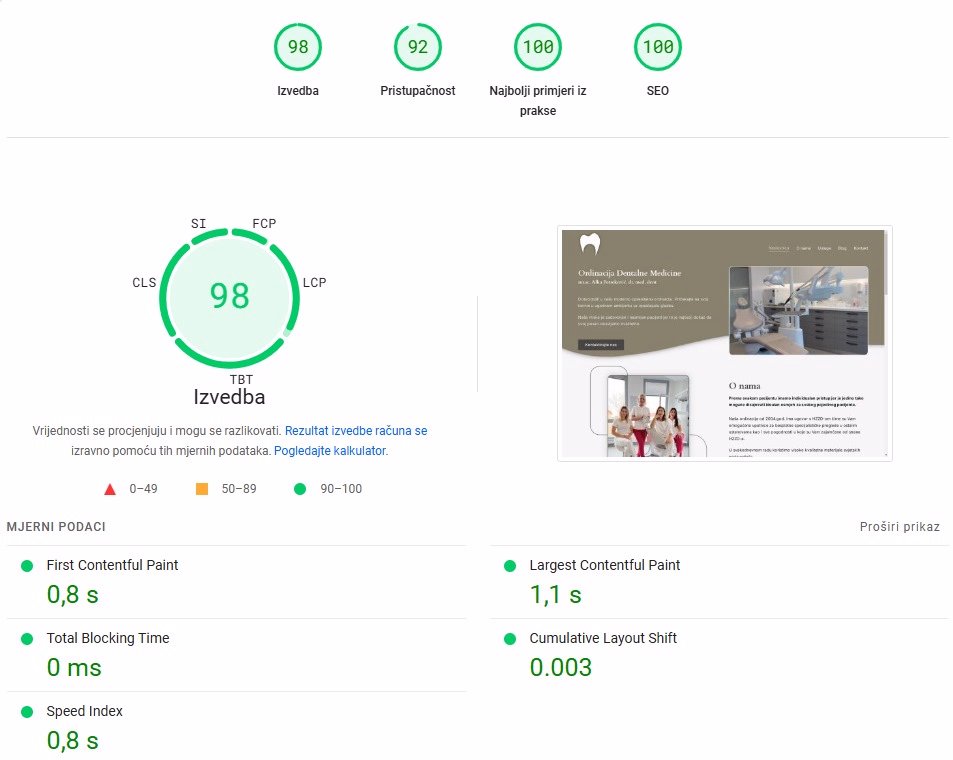Click the SEO score gauge showing 100
This screenshot has height=760, width=953.
[658, 47]
